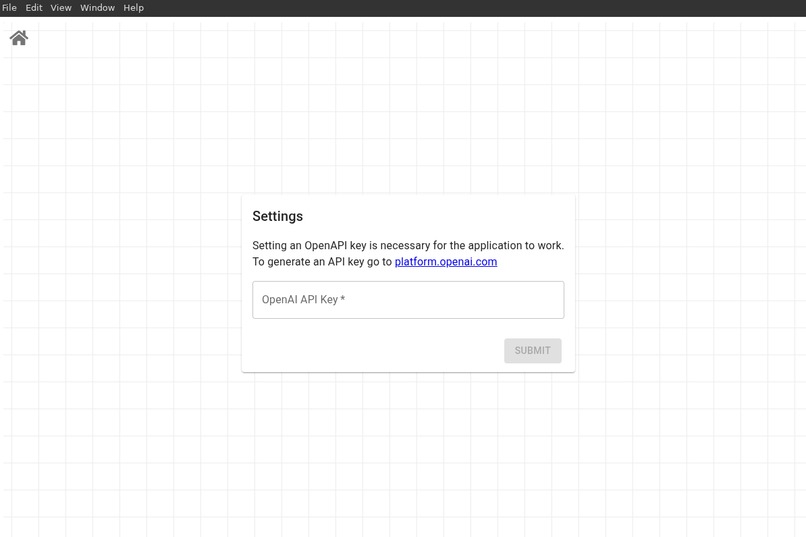Focus the OpenAI API Key input field
806x537 pixels.
coord(408,300)
